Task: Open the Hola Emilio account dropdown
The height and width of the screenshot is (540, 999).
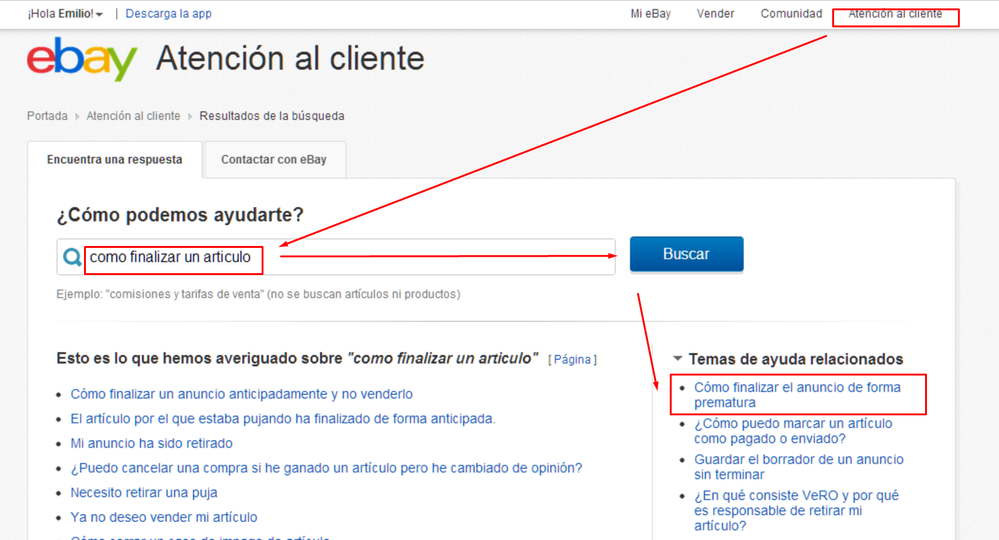Action: click(65, 13)
